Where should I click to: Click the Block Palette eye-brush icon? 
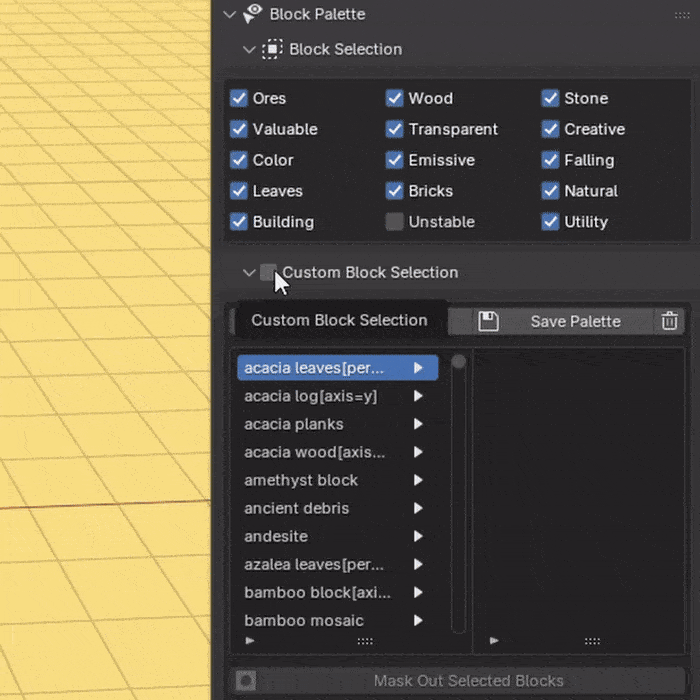(x=253, y=14)
